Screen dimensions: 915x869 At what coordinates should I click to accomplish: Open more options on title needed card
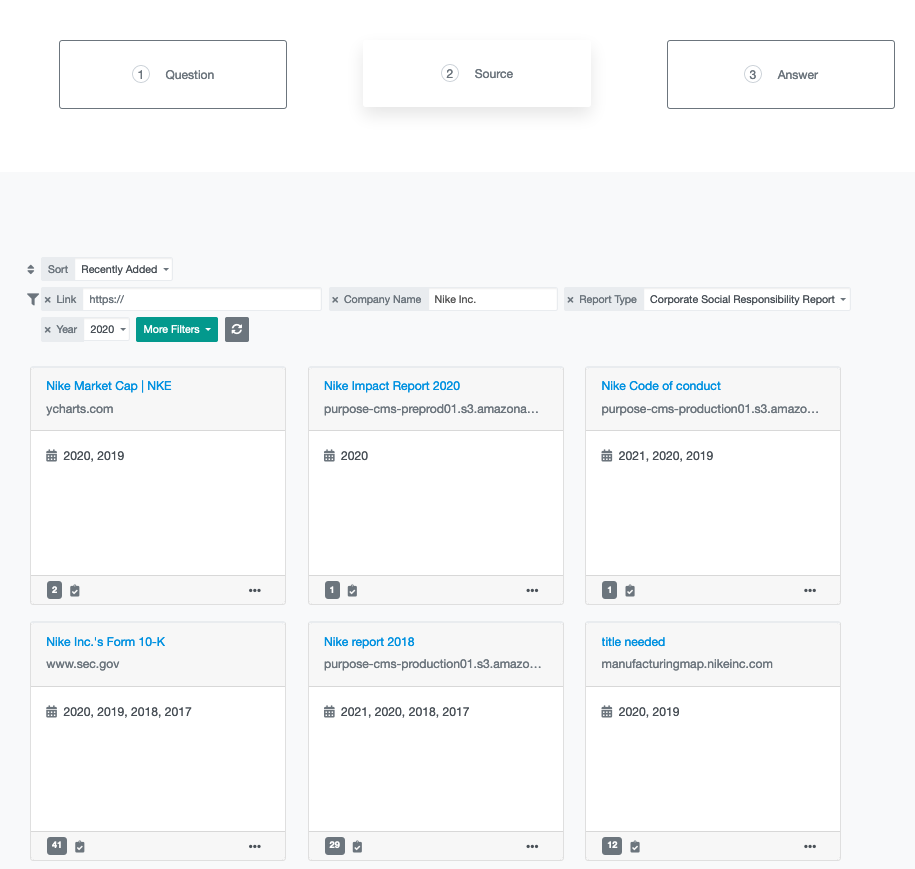(x=810, y=846)
